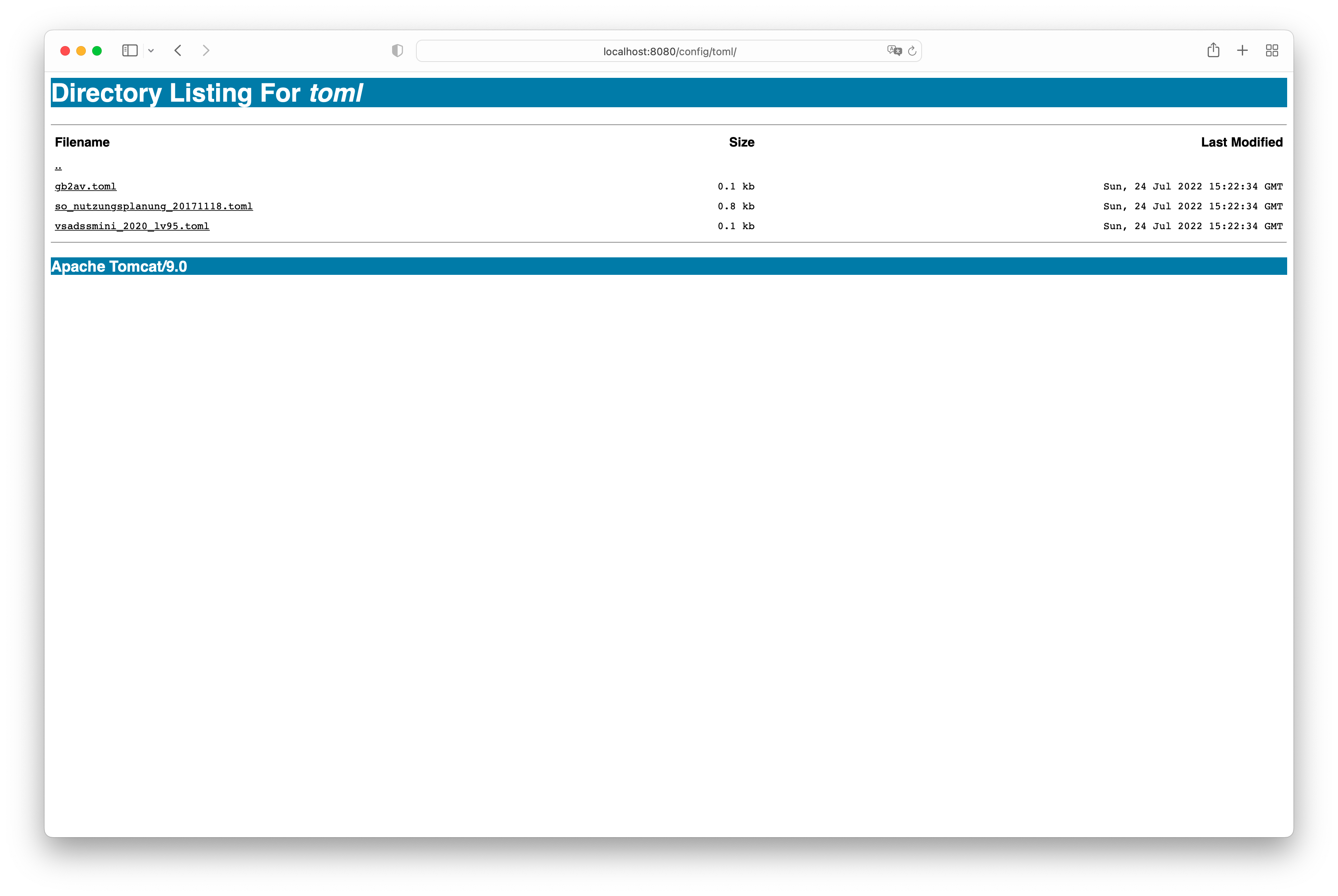The width and height of the screenshot is (1338, 896).
Task: Reload the page with the refresh icon
Action: click(912, 51)
